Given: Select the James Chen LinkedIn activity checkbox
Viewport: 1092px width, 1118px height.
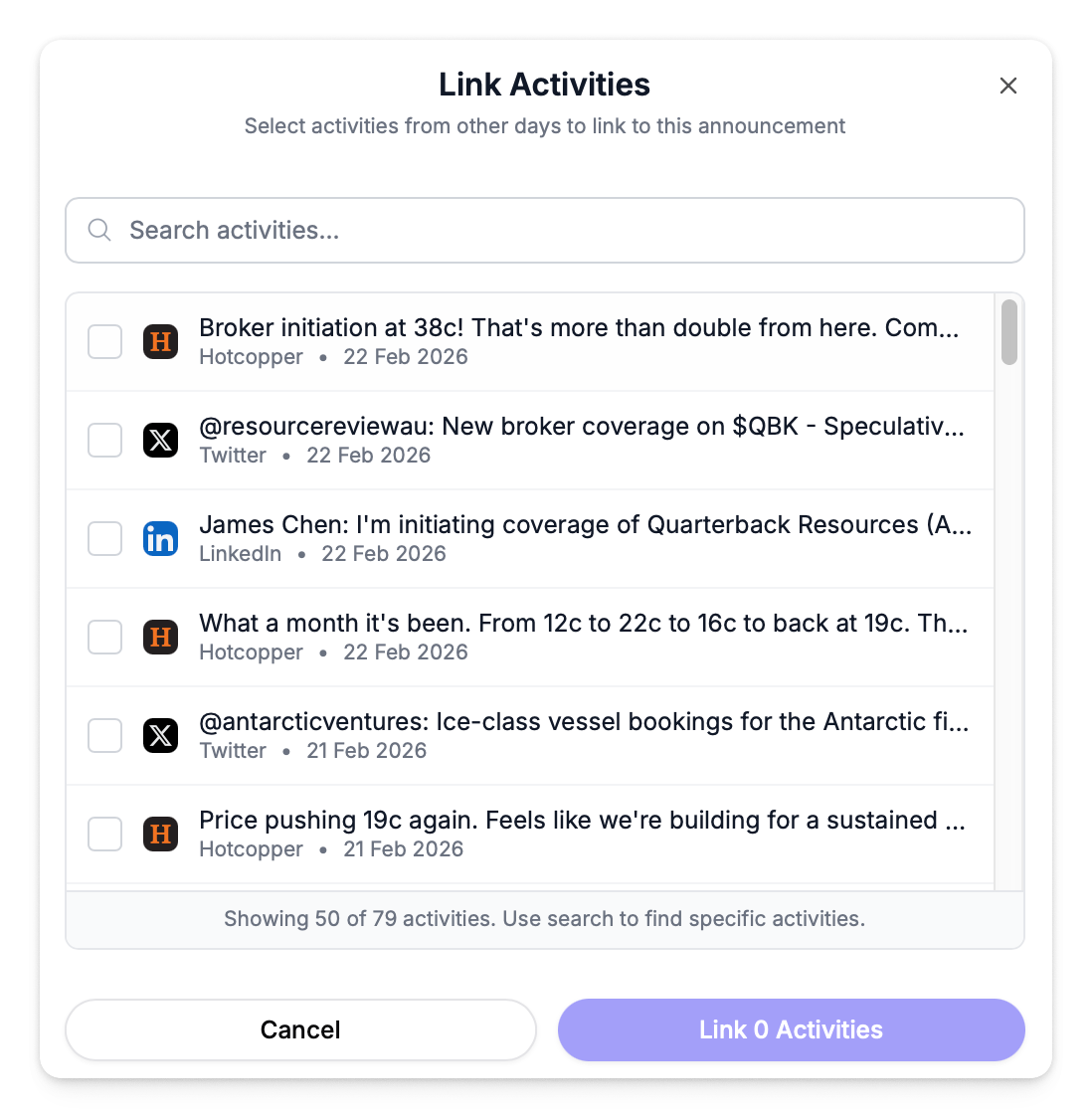Looking at the screenshot, I should click(105, 538).
